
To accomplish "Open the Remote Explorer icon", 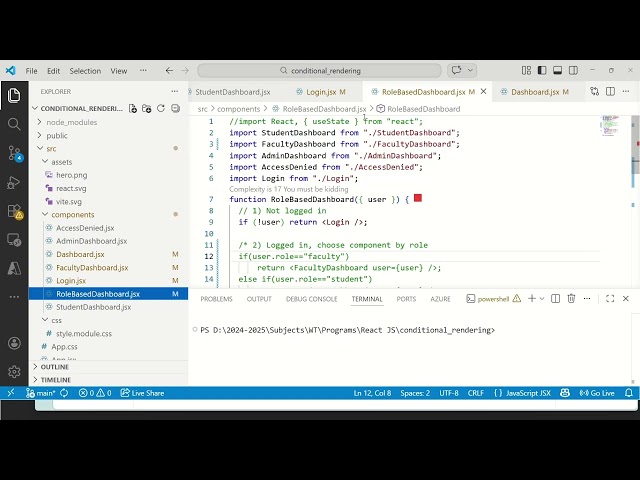I will pyautogui.click(x=14, y=240).
